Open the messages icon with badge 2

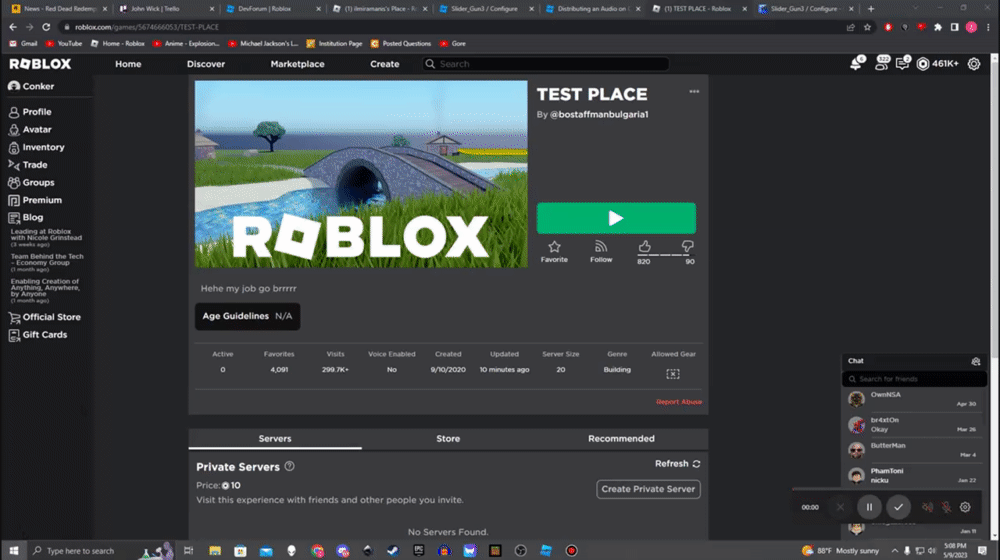(x=902, y=63)
